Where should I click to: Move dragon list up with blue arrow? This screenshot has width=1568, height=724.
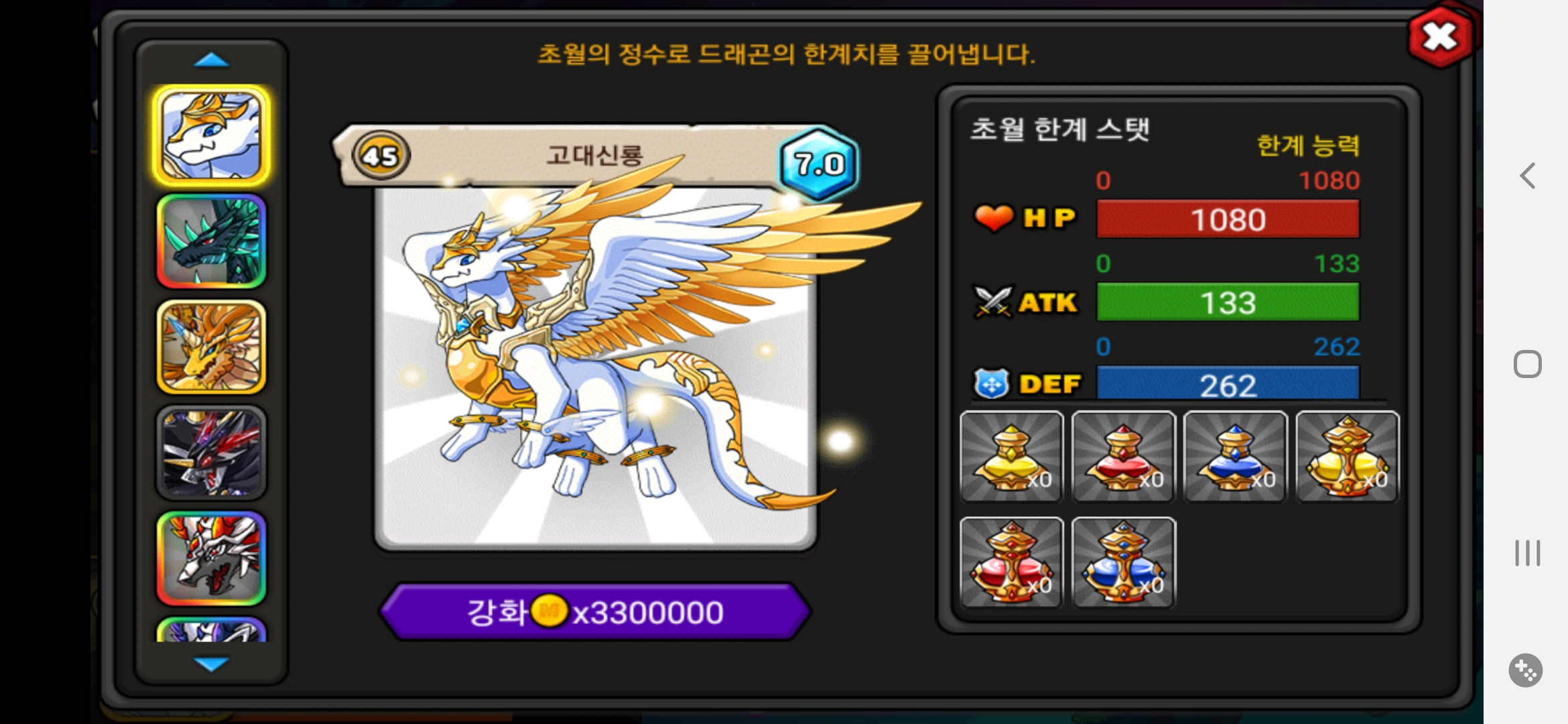(x=211, y=61)
